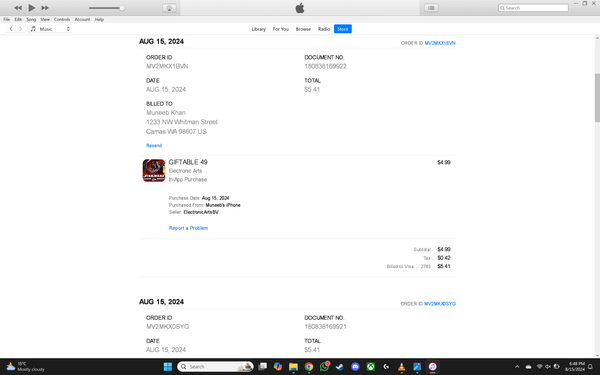Screen dimensions: 600x375
Task: Skip to the next track
Action: coord(45,8)
